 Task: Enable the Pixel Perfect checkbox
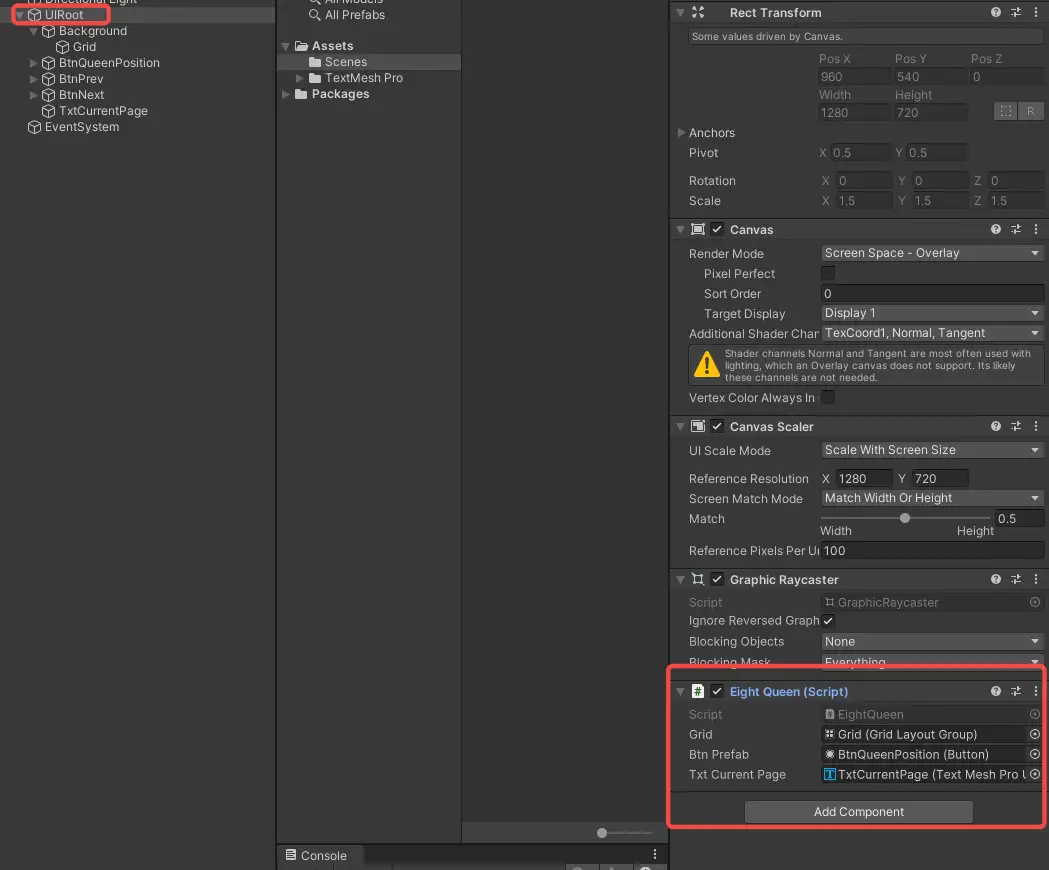[828, 273]
